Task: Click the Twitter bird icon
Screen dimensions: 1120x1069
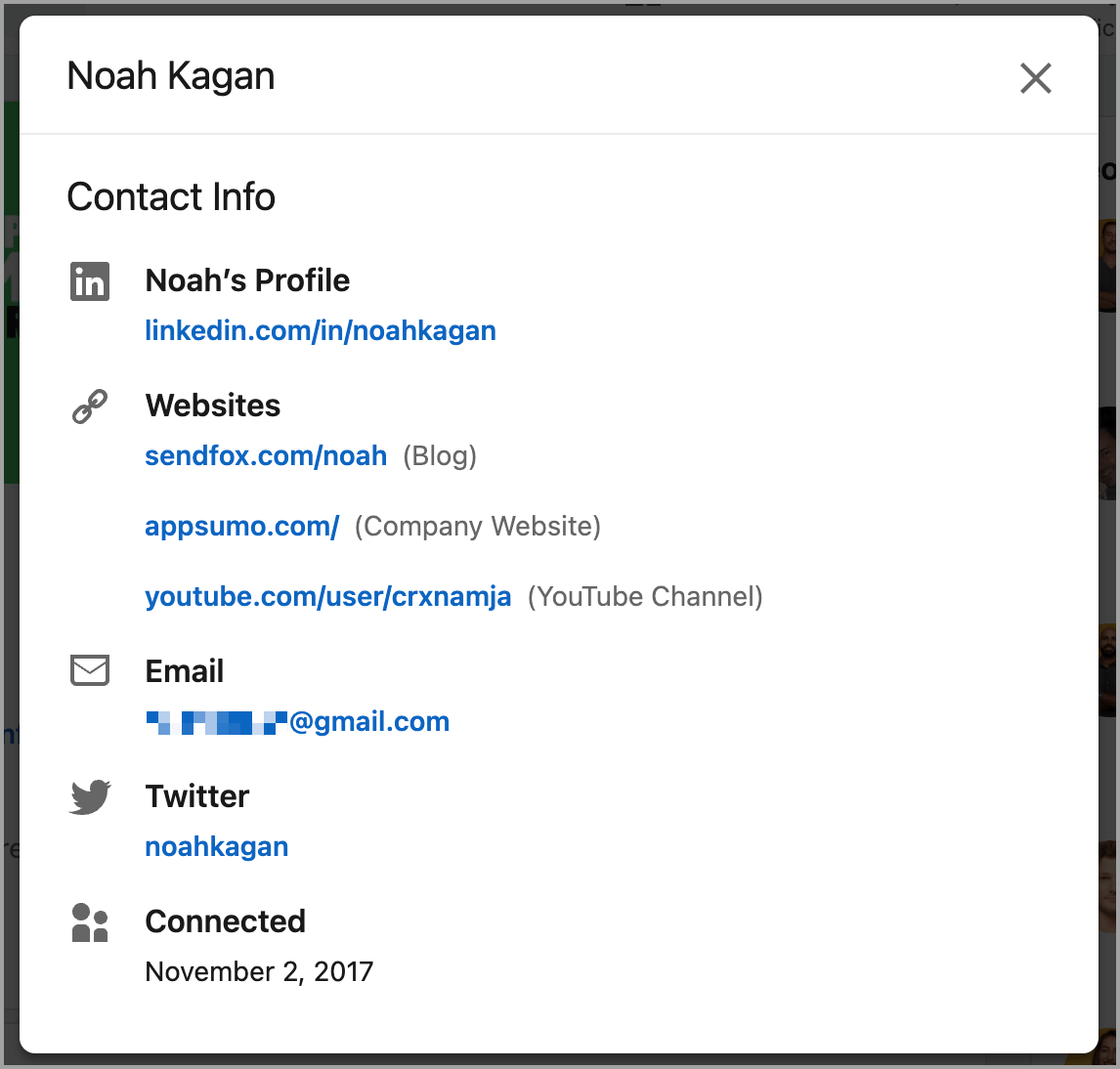Action: tap(90, 797)
